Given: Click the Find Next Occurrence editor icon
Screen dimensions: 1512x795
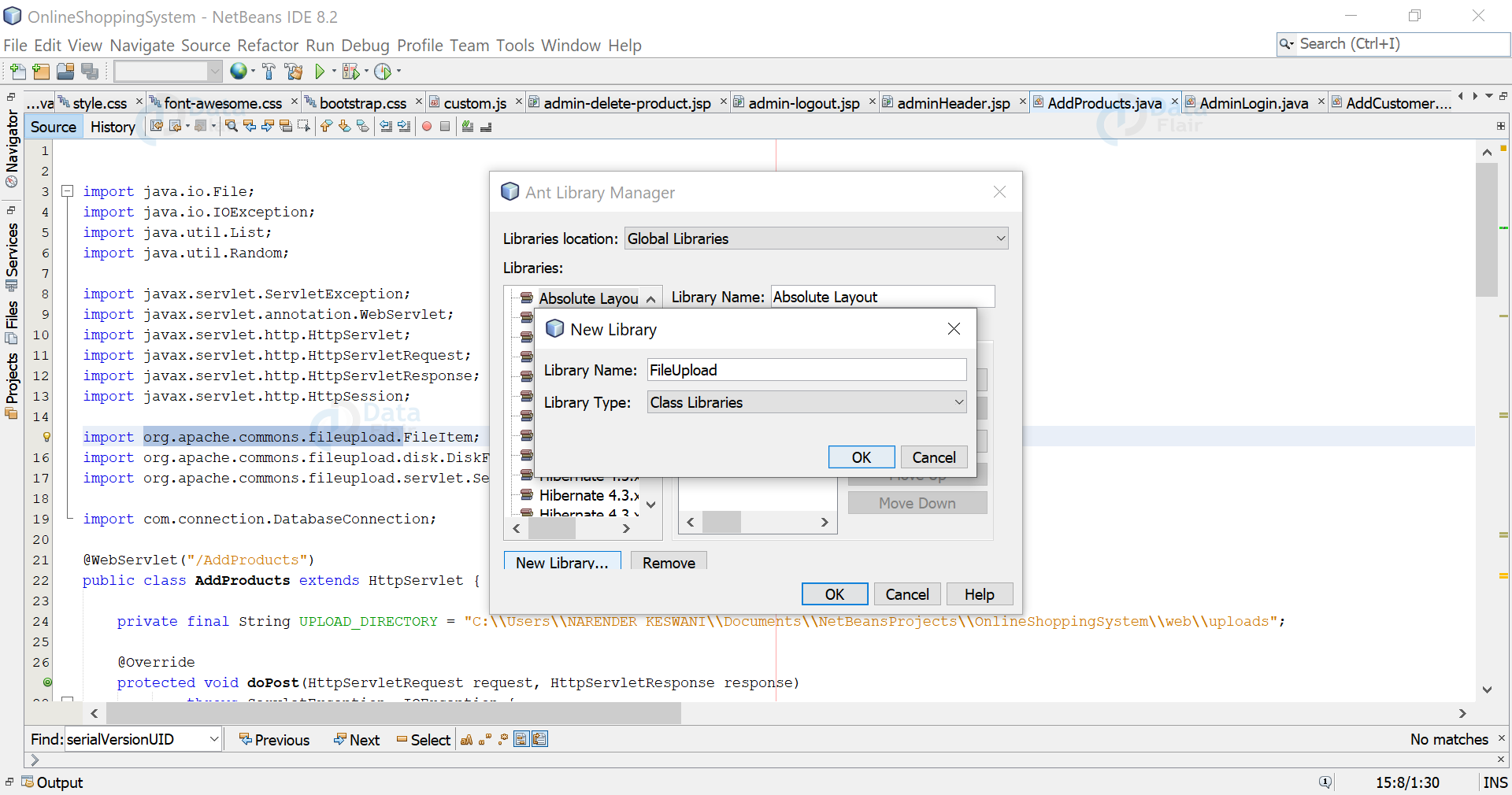Looking at the screenshot, I should tap(268, 126).
